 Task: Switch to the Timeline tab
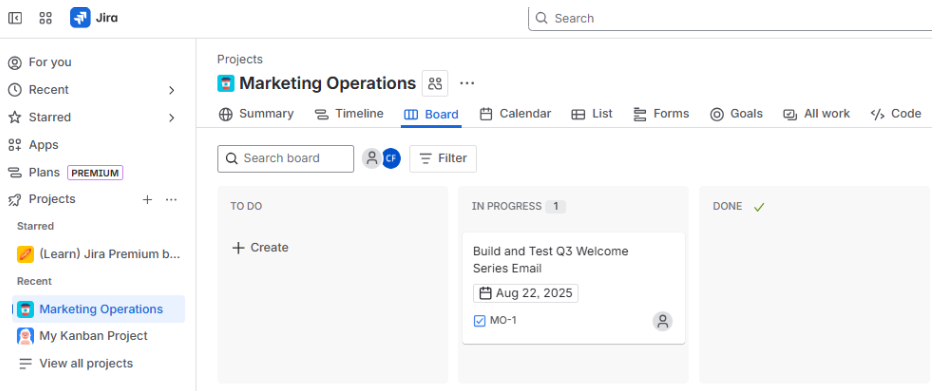[349, 114]
